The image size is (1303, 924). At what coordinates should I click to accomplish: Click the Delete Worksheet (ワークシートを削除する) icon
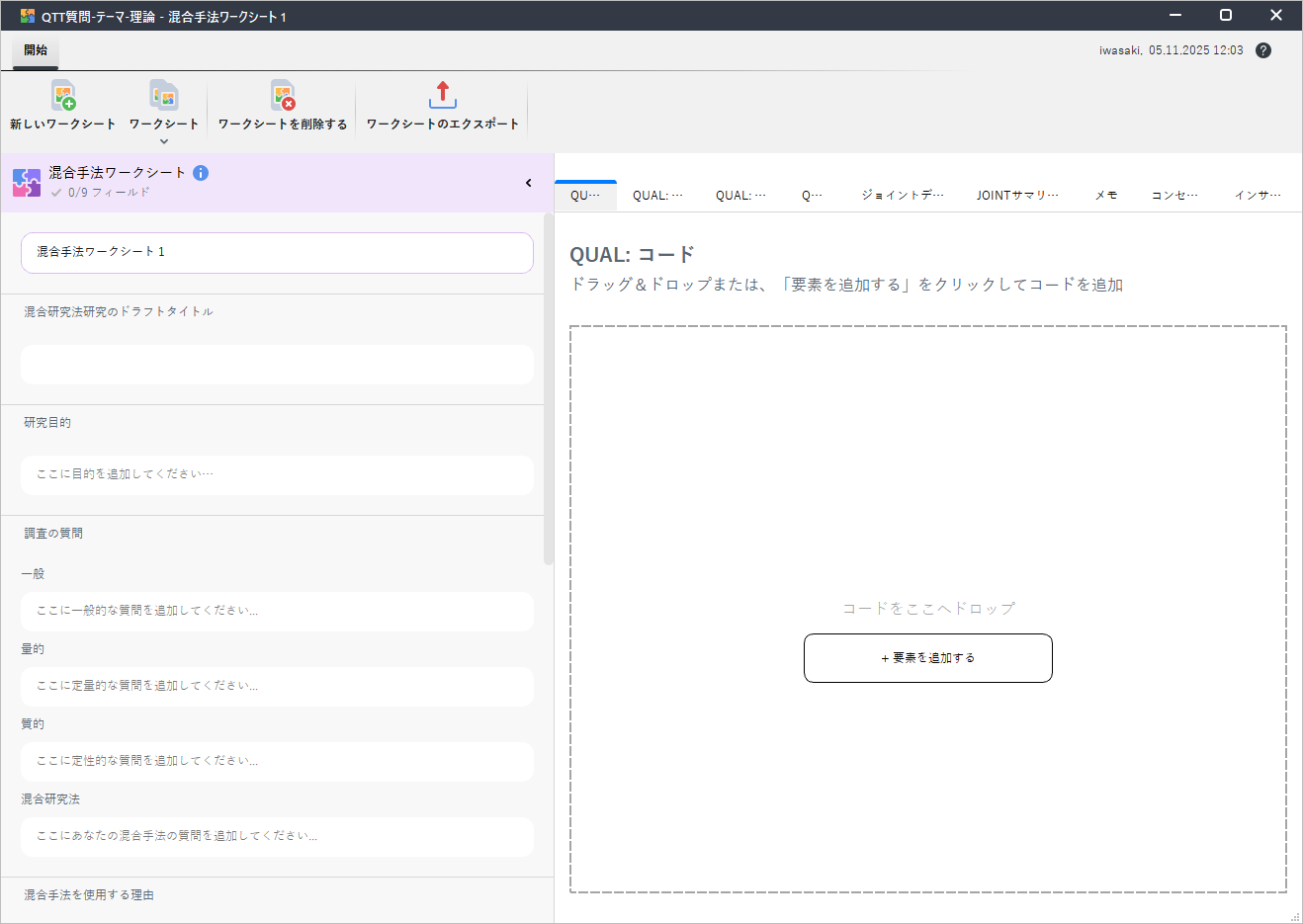283,96
